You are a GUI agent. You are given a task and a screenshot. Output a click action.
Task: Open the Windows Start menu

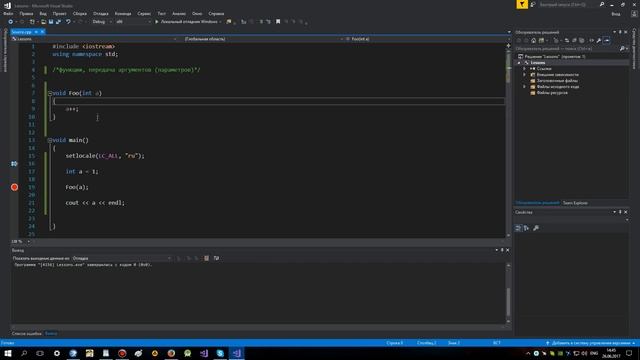click(x=8, y=353)
